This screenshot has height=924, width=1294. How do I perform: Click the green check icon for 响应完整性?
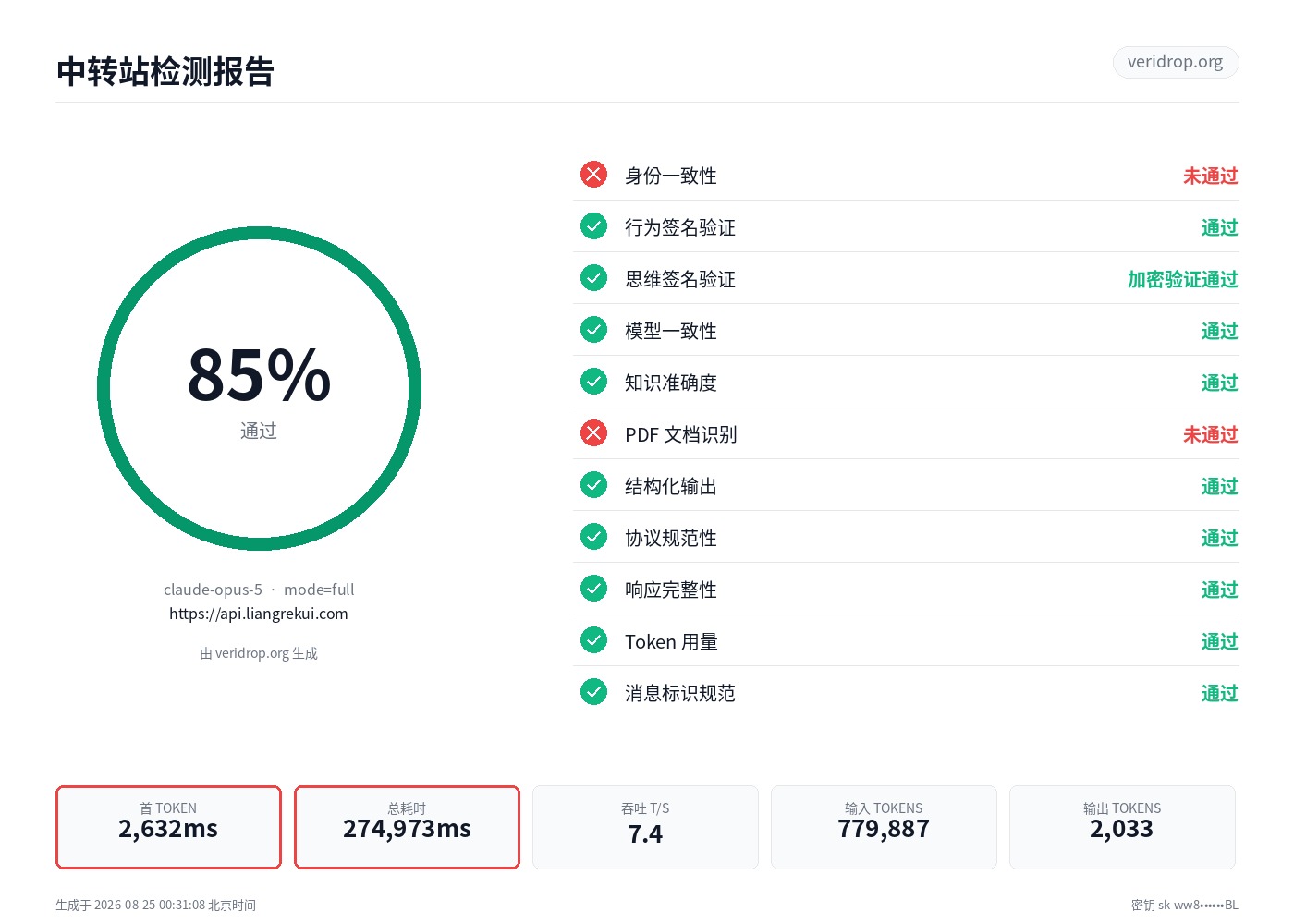pos(593,589)
